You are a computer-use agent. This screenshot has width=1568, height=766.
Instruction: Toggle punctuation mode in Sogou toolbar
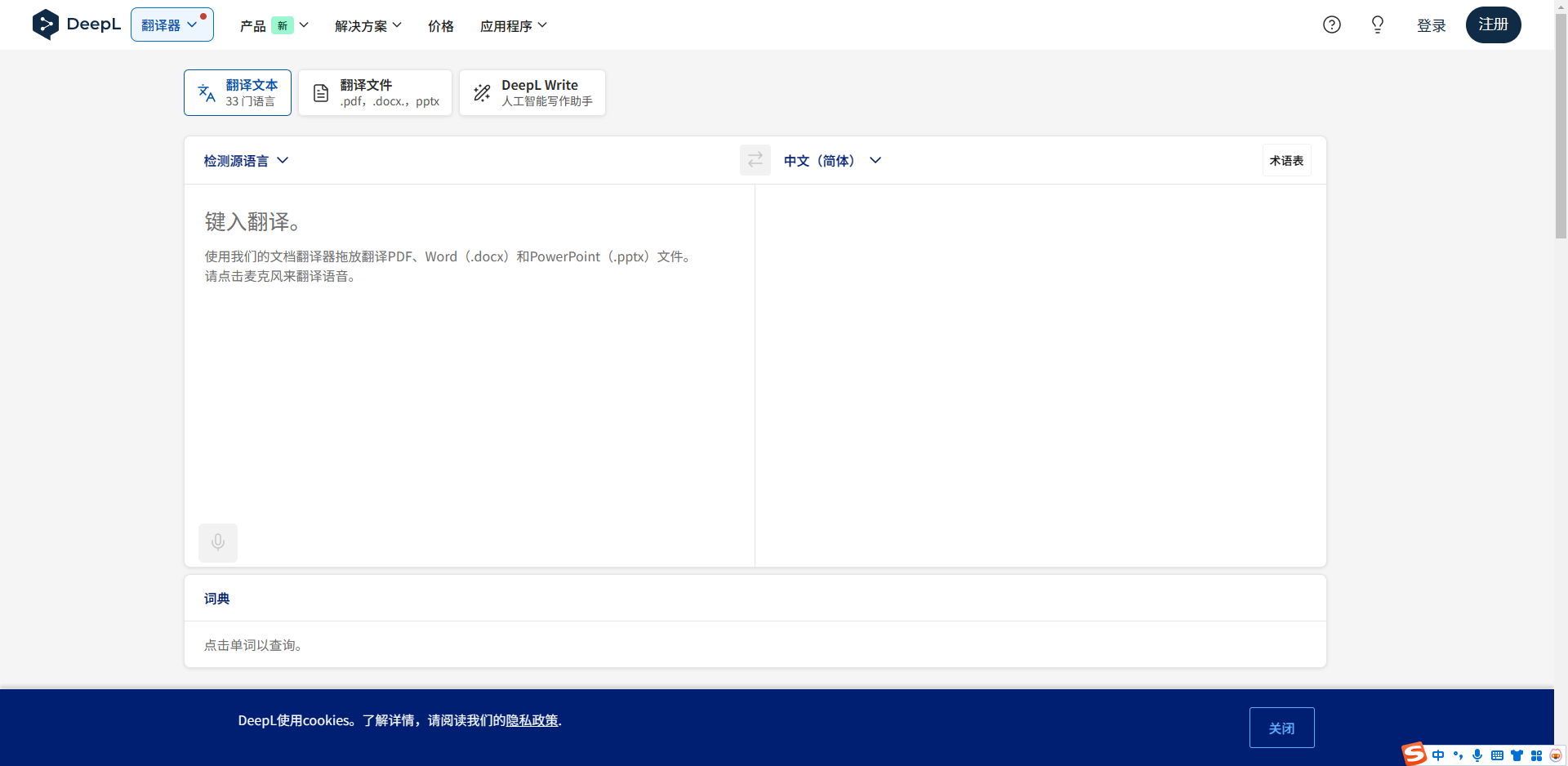coord(1459,755)
